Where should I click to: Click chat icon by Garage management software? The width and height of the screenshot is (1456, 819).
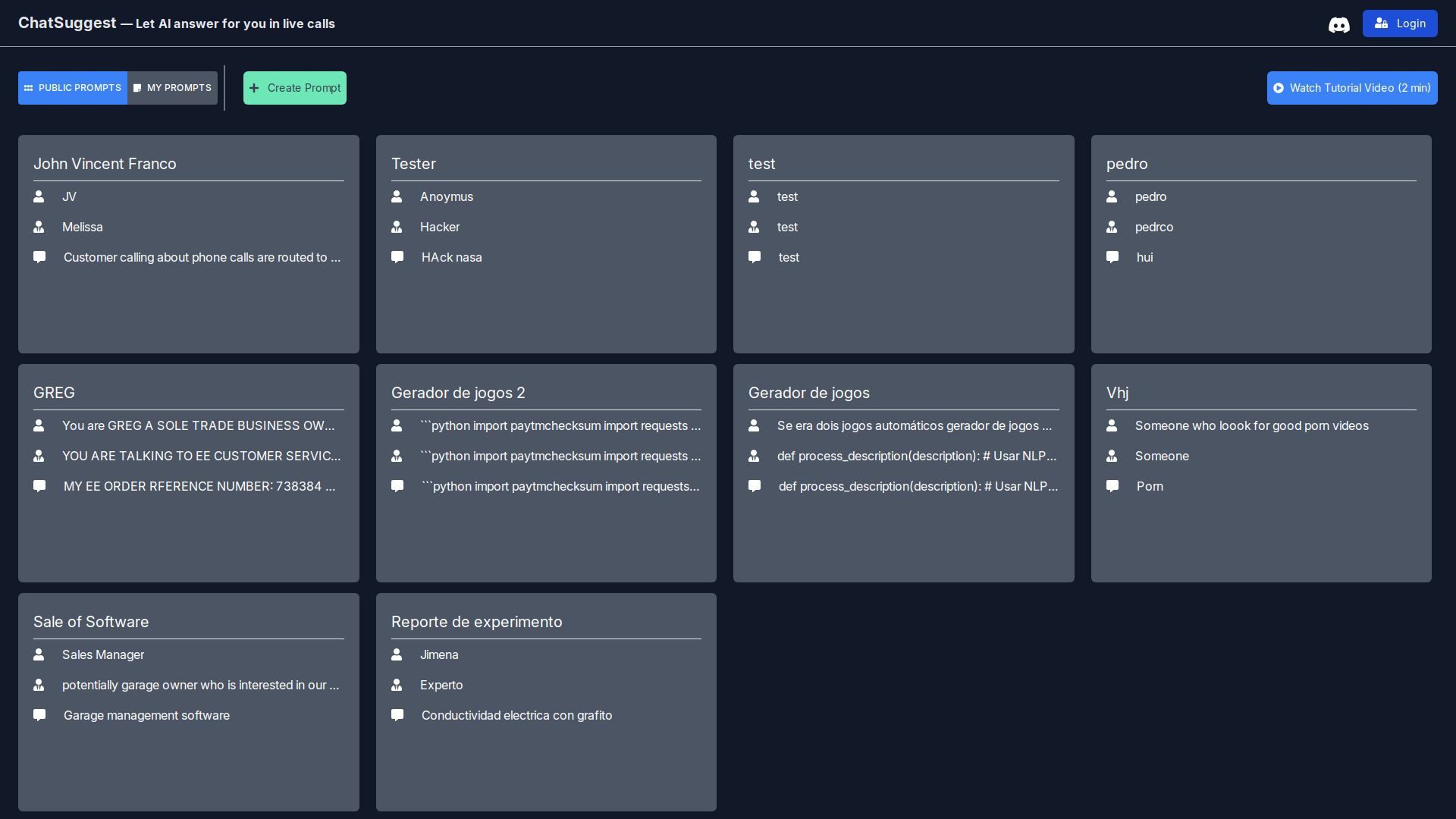[x=39, y=715]
